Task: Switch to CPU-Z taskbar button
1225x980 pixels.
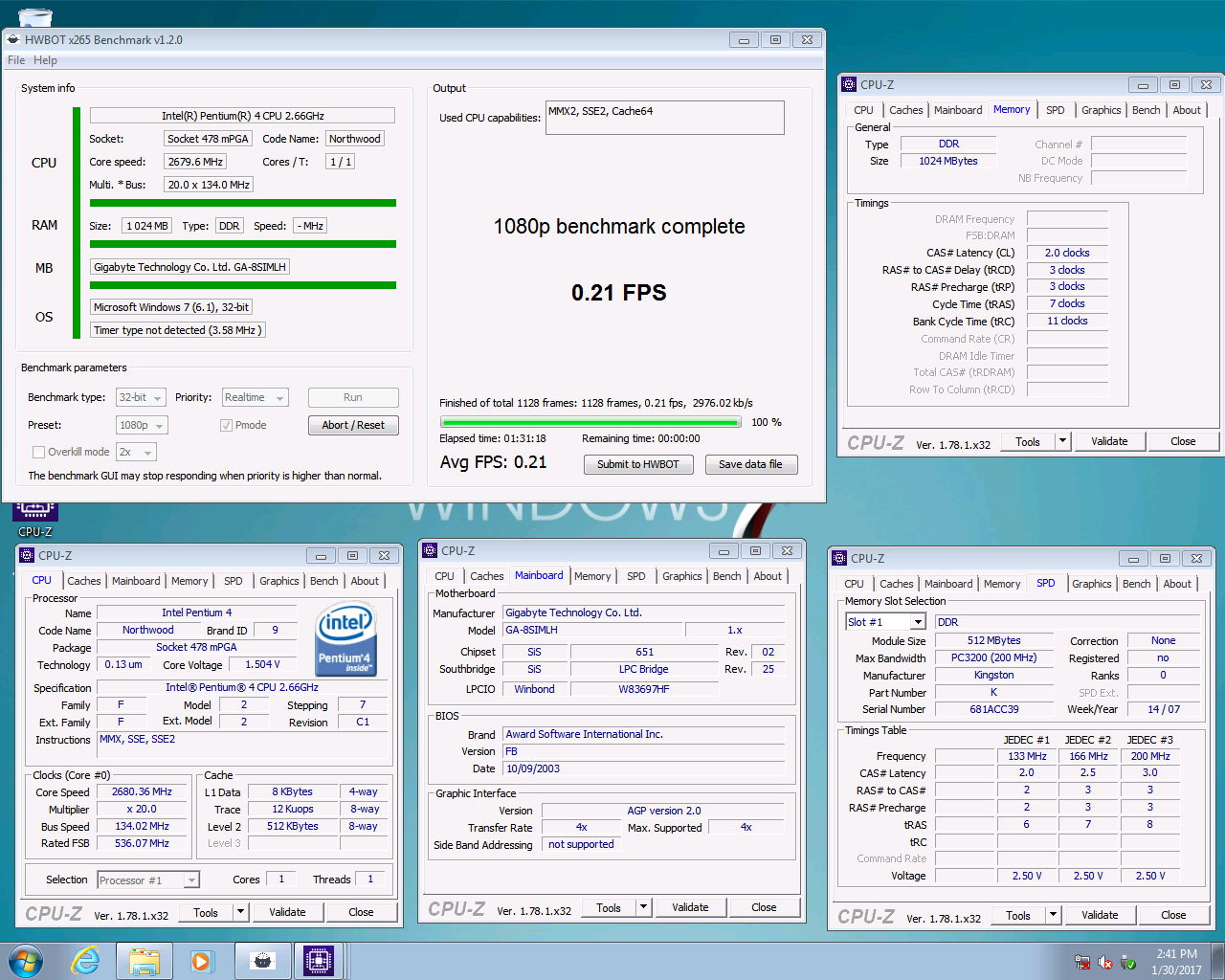Action: [x=319, y=960]
